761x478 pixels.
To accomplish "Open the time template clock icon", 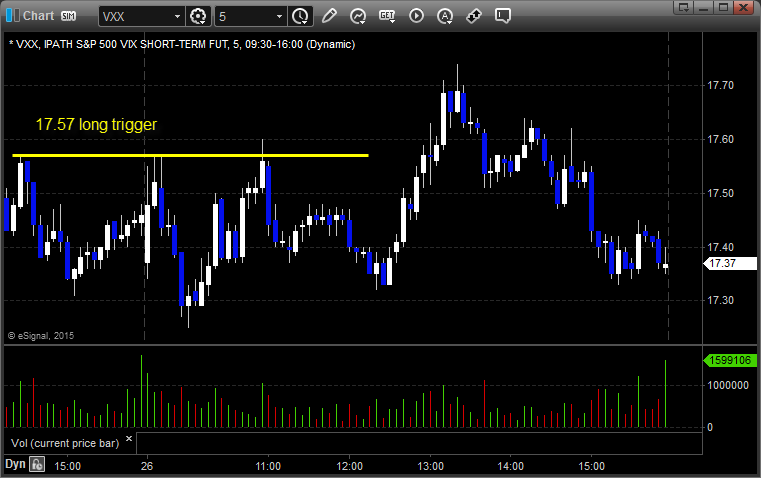I will coord(300,16).
